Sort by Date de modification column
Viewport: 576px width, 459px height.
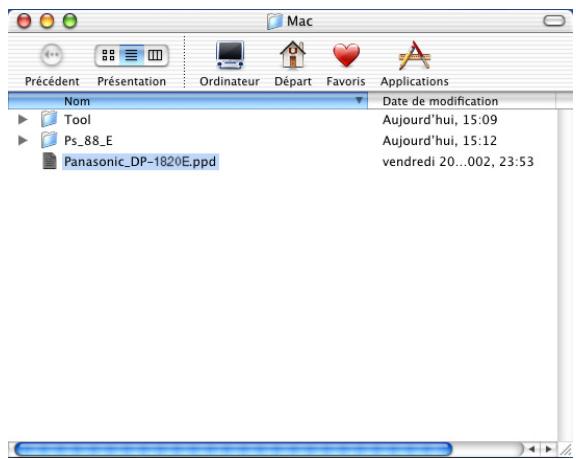pyautogui.click(x=461, y=101)
